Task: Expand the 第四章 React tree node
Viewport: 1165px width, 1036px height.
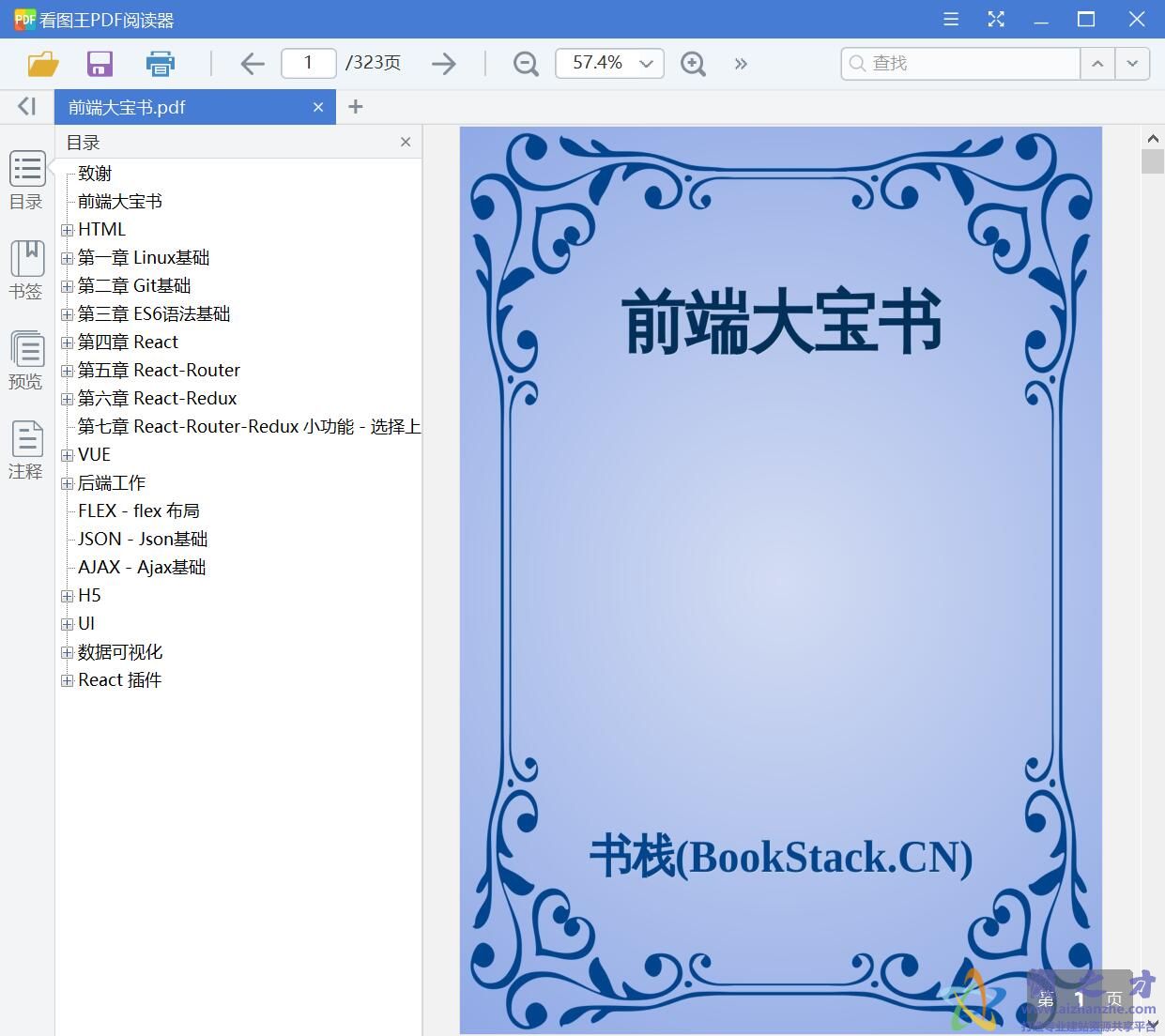Action: tap(66, 342)
